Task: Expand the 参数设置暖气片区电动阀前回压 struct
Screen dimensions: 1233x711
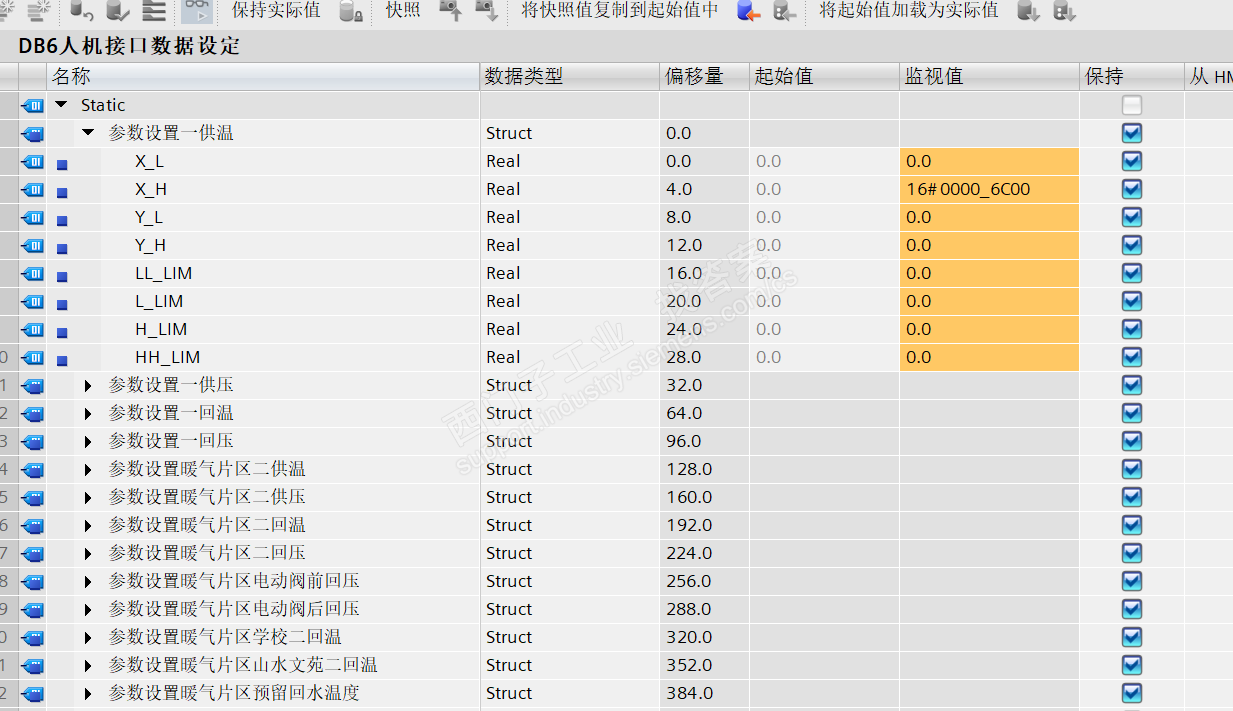Action: click(x=88, y=581)
